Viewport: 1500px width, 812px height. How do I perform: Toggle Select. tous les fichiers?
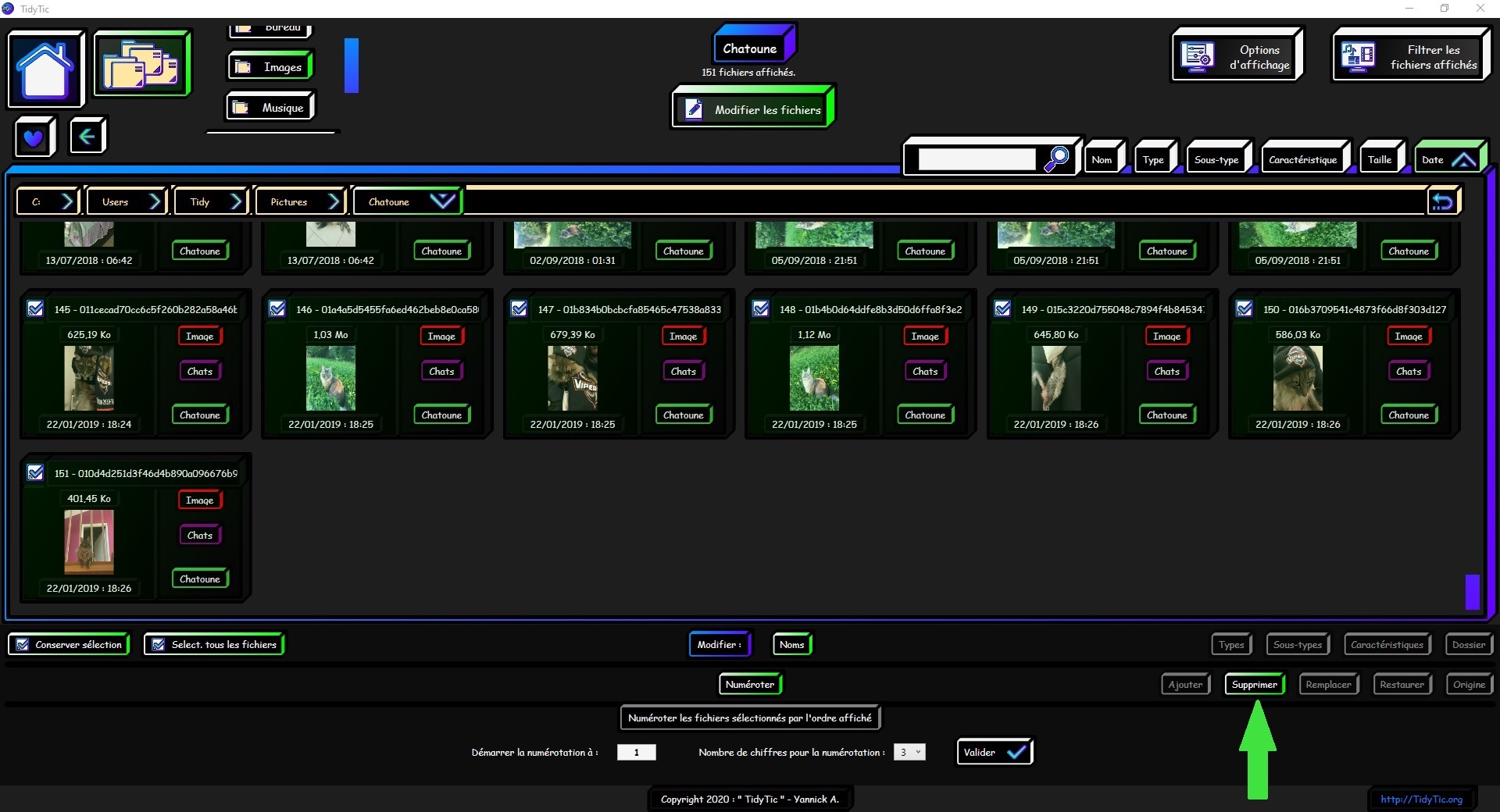pyautogui.click(x=159, y=645)
